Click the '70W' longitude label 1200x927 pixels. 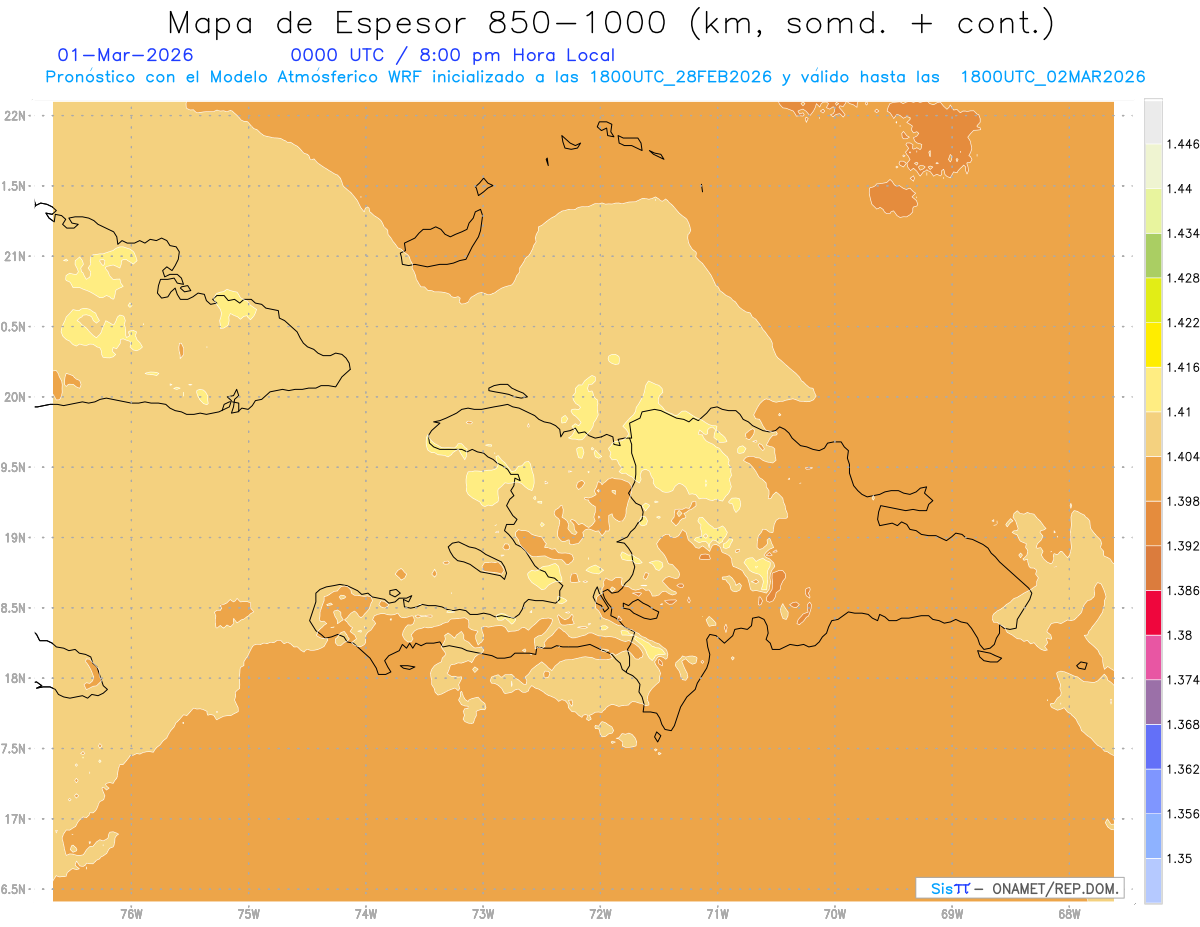tap(835, 914)
